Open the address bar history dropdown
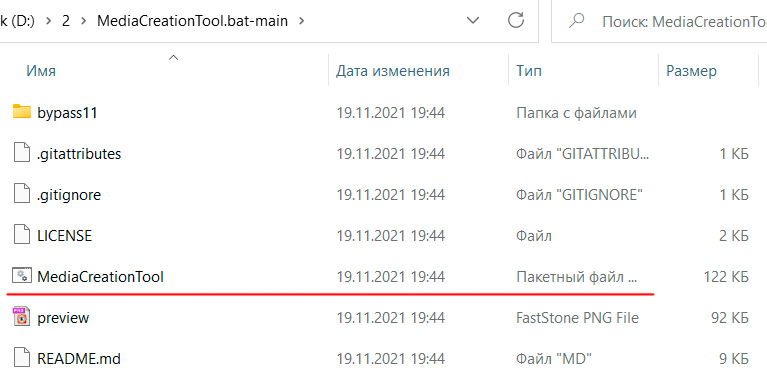The width and height of the screenshot is (767, 386). click(473, 21)
